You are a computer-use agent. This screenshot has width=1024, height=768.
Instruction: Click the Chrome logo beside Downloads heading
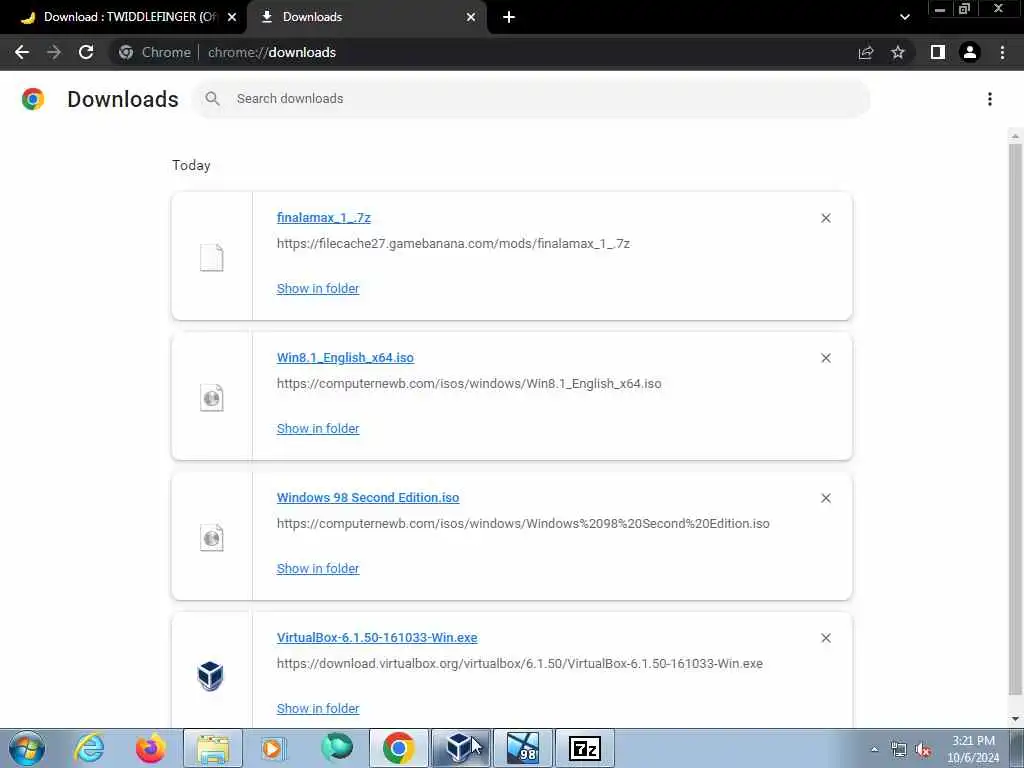[33, 99]
